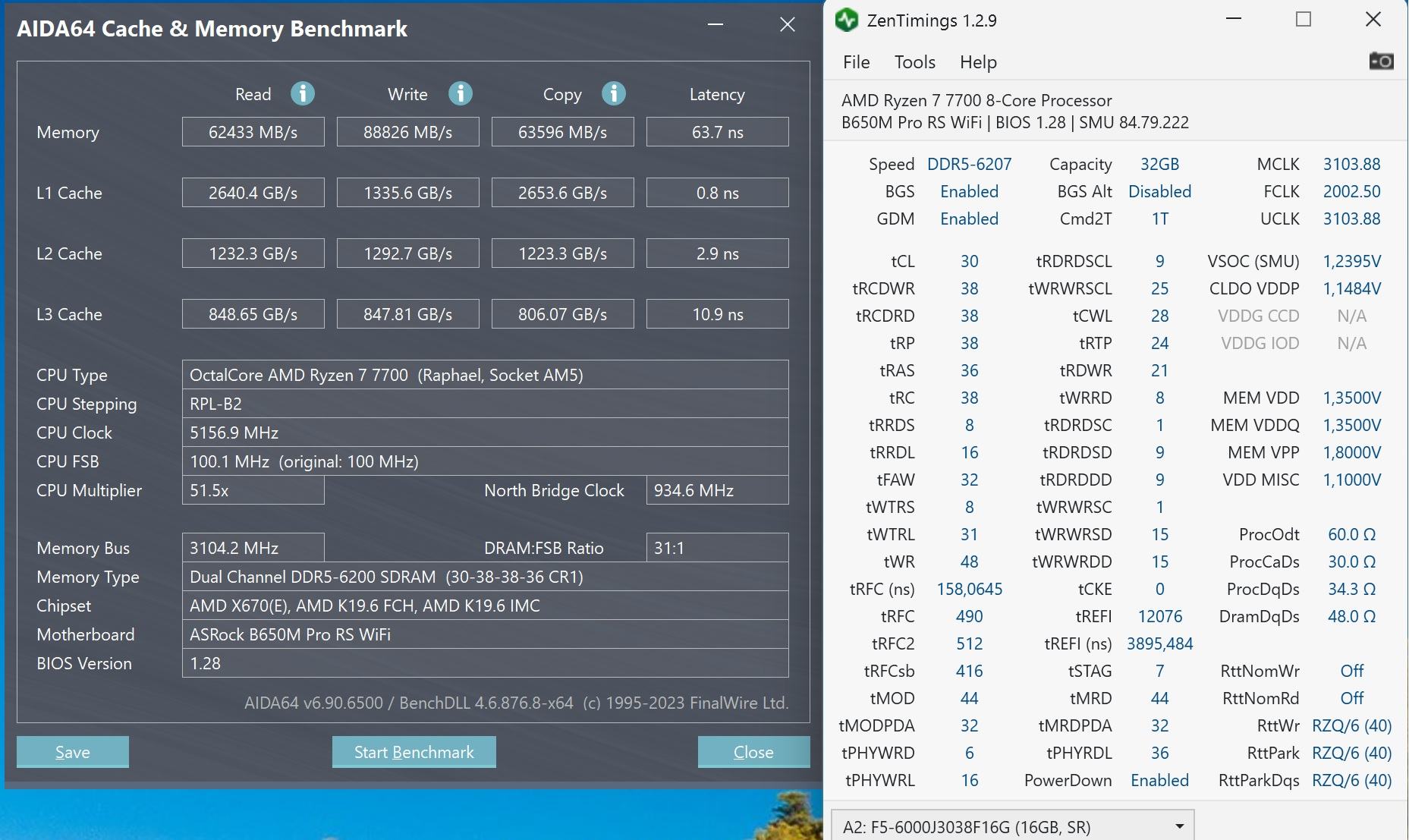Click the Memory Bus value 3104.2 MHz
The width and height of the screenshot is (1409, 840).
click(x=253, y=548)
